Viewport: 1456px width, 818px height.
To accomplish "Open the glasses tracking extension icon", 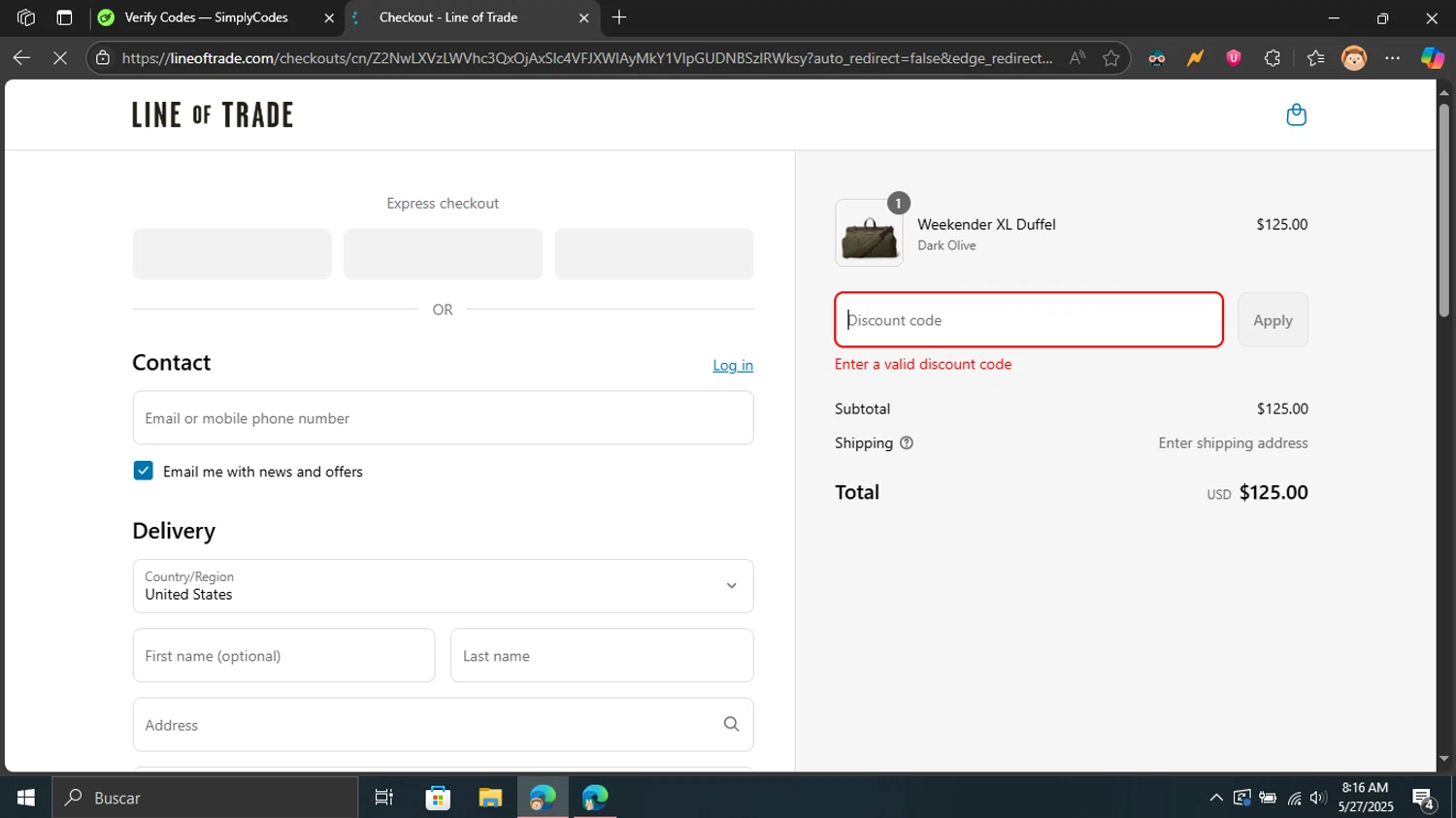I will pyautogui.click(x=1156, y=58).
